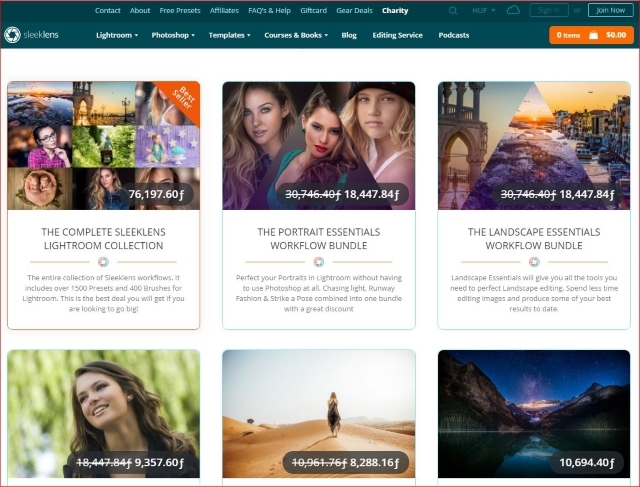The width and height of the screenshot is (640, 487).
Task: Click aperture emblem under Landscape Essentials Workflow Bundle
Action: [x=534, y=262]
